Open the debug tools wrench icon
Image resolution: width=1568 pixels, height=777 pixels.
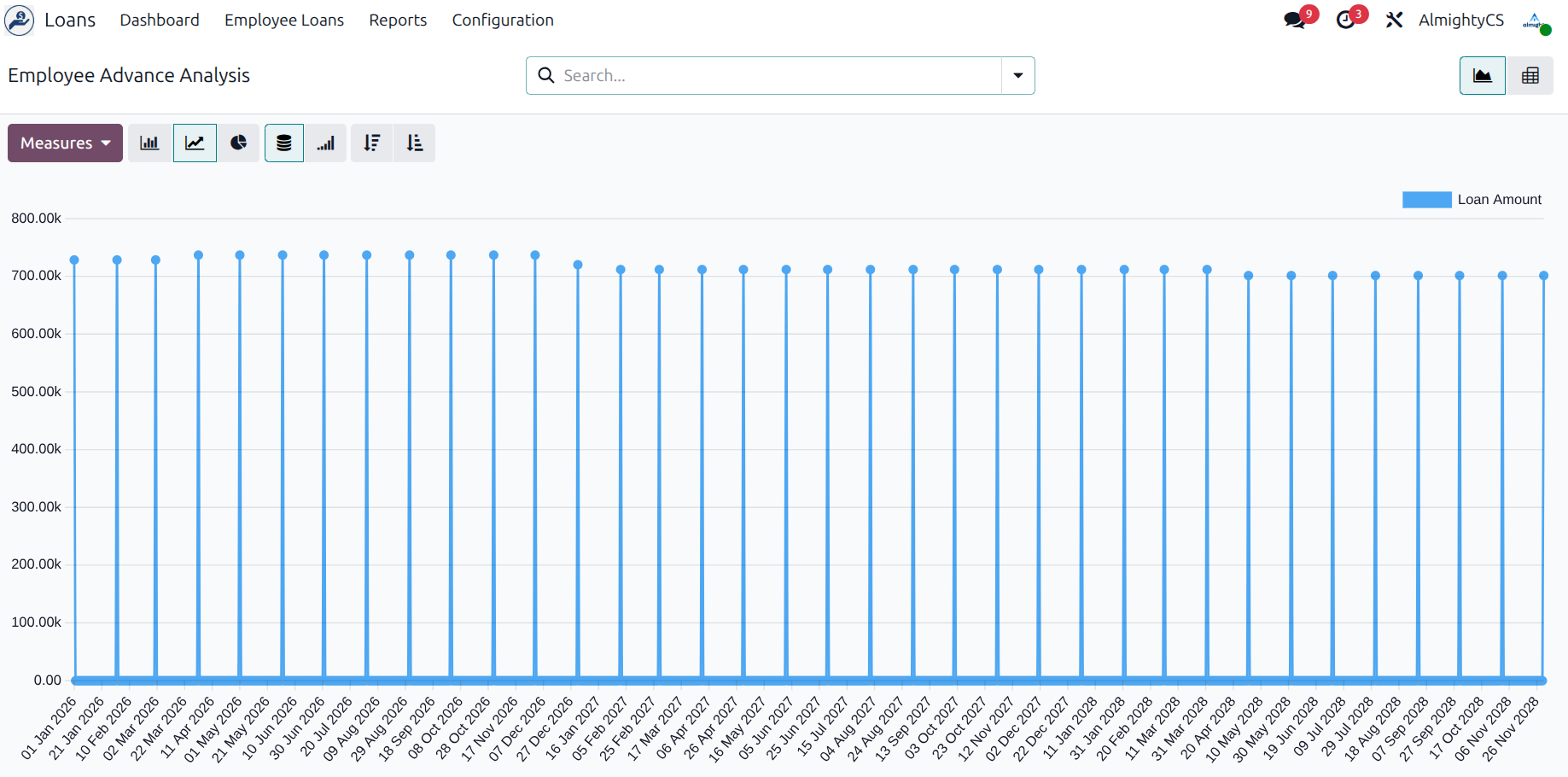coord(1394,20)
